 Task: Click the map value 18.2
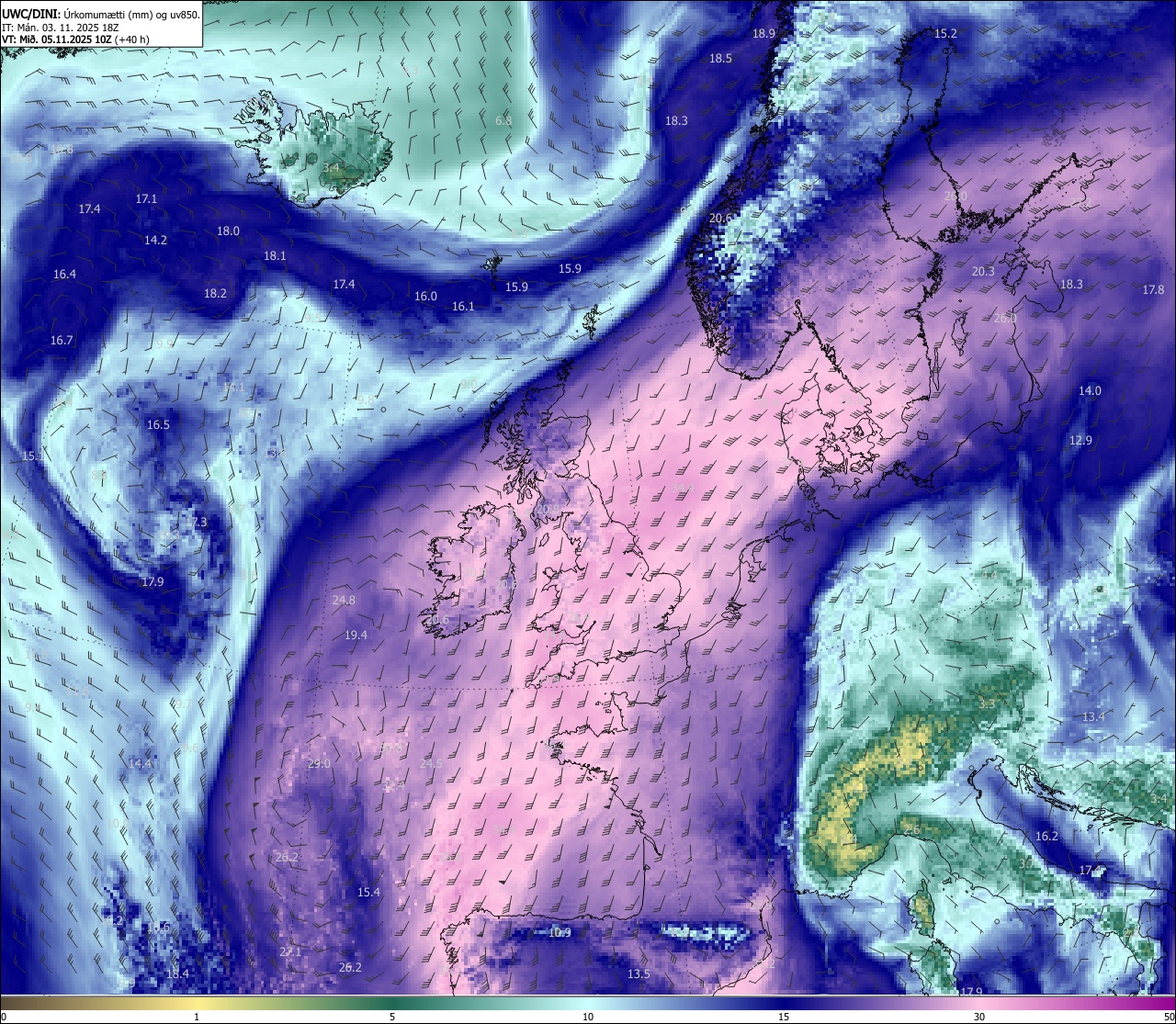point(215,293)
